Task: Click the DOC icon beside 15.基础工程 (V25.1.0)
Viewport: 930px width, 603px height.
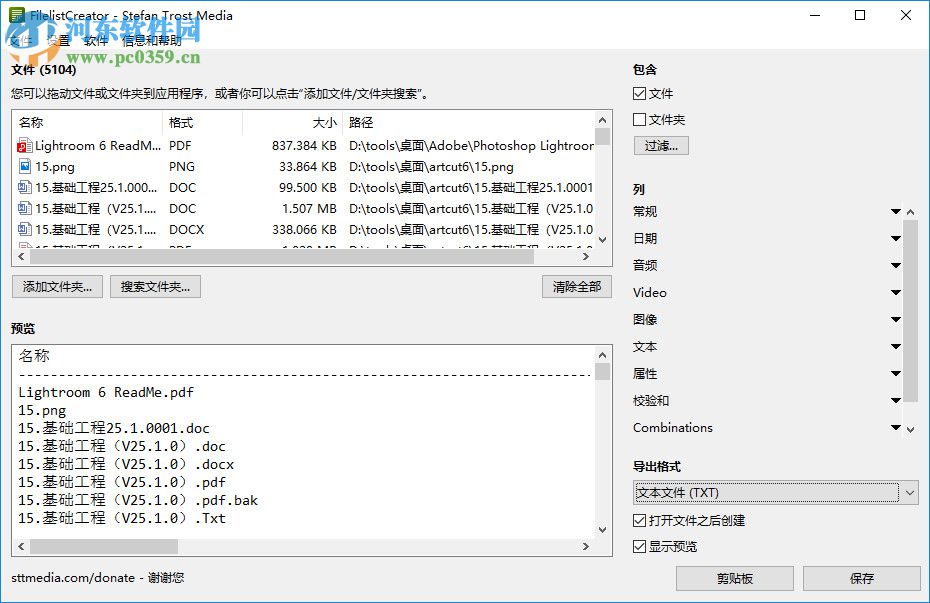Action: 22,209
